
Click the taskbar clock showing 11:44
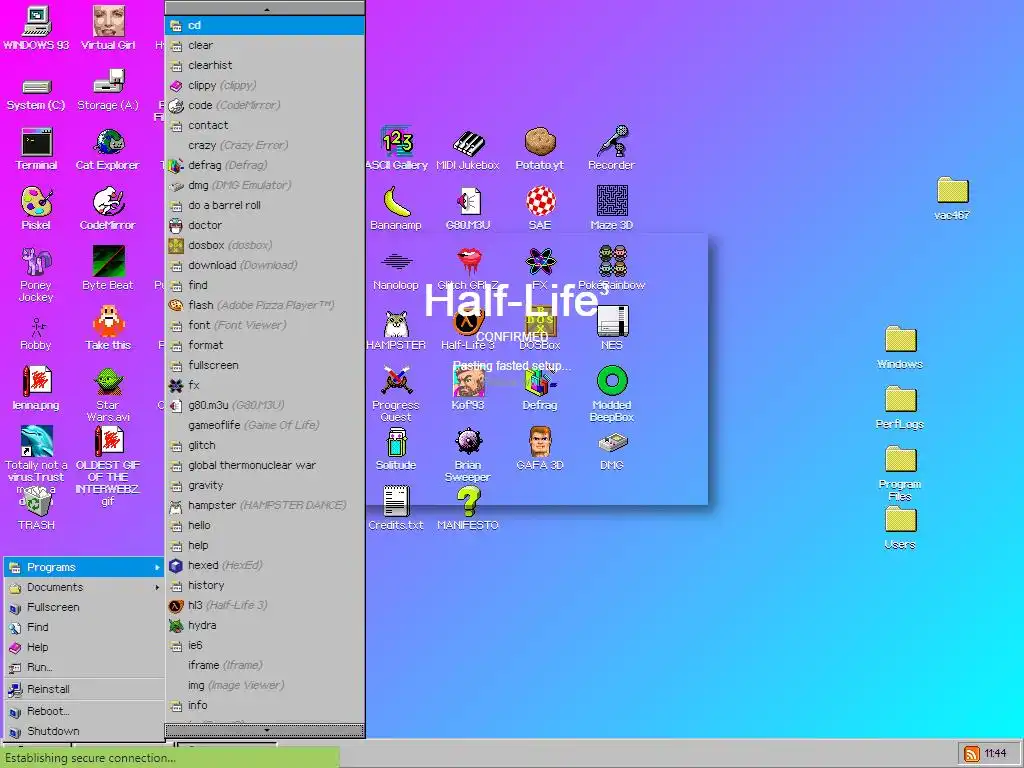pos(995,754)
